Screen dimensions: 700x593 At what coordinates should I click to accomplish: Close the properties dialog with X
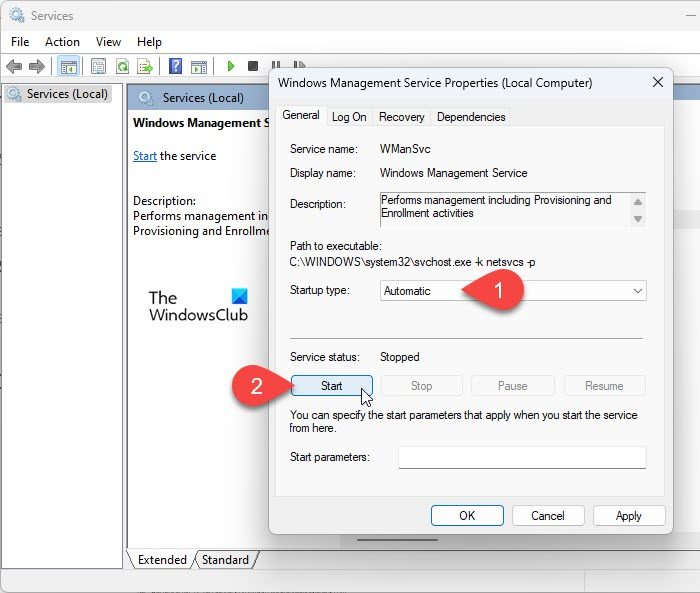[x=658, y=82]
